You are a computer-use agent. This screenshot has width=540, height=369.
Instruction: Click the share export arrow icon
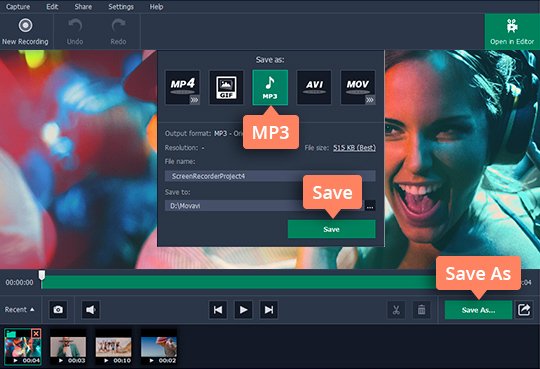pyautogui.click(x=524, y=309)
